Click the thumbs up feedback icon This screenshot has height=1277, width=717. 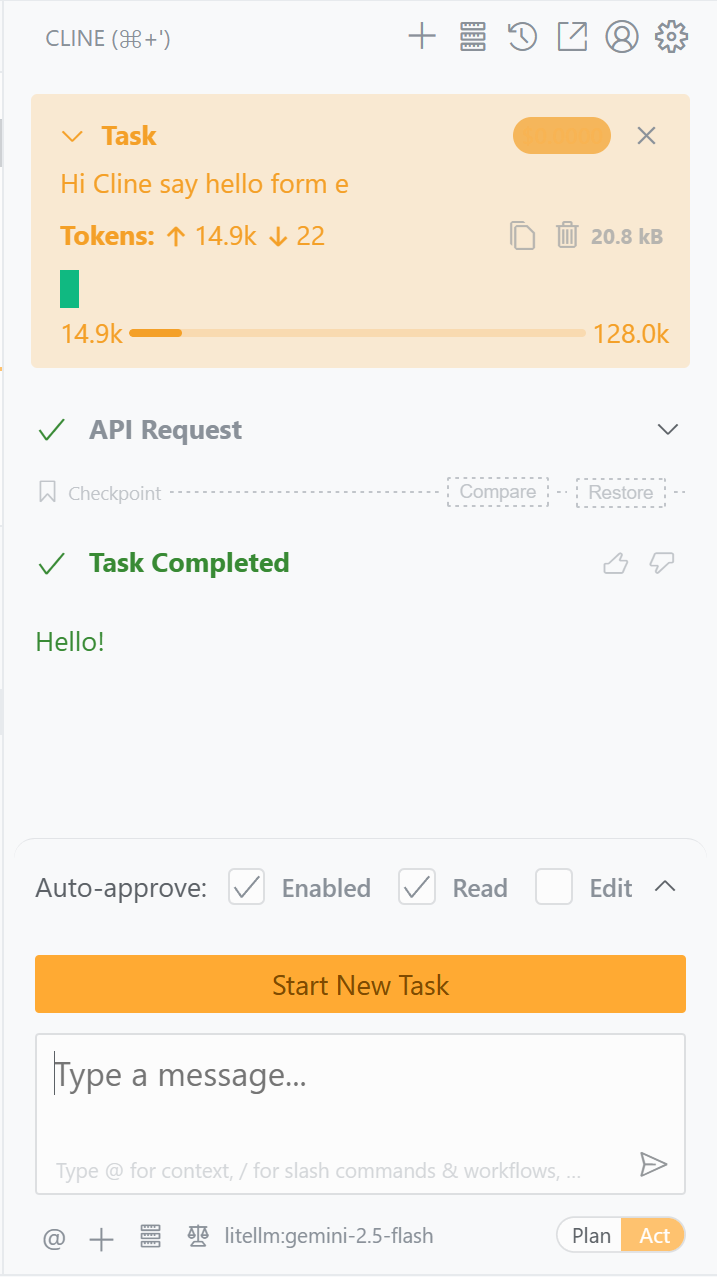pyautogui.click(x=616, y=564)
